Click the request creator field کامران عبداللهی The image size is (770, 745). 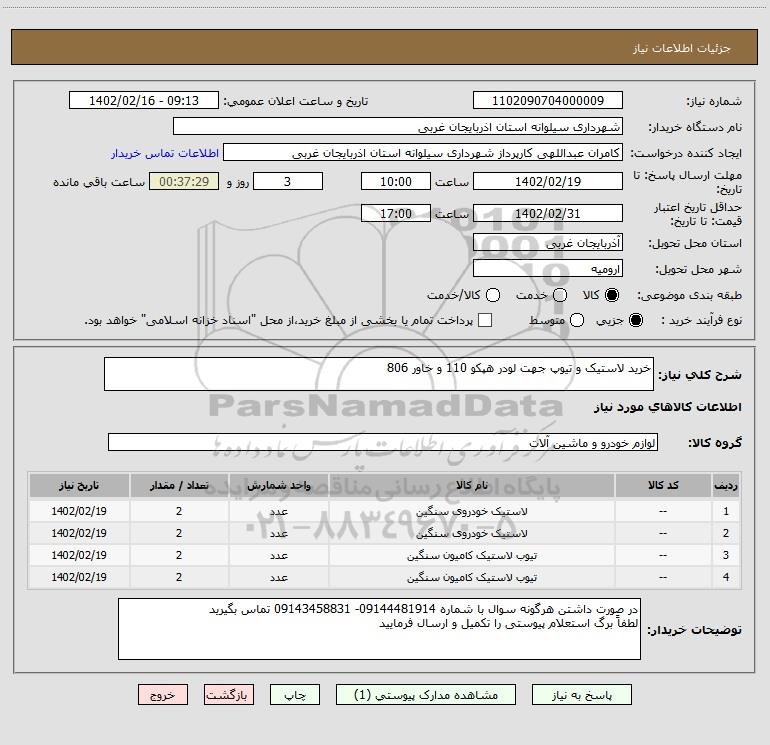click(x=423, y=153)
